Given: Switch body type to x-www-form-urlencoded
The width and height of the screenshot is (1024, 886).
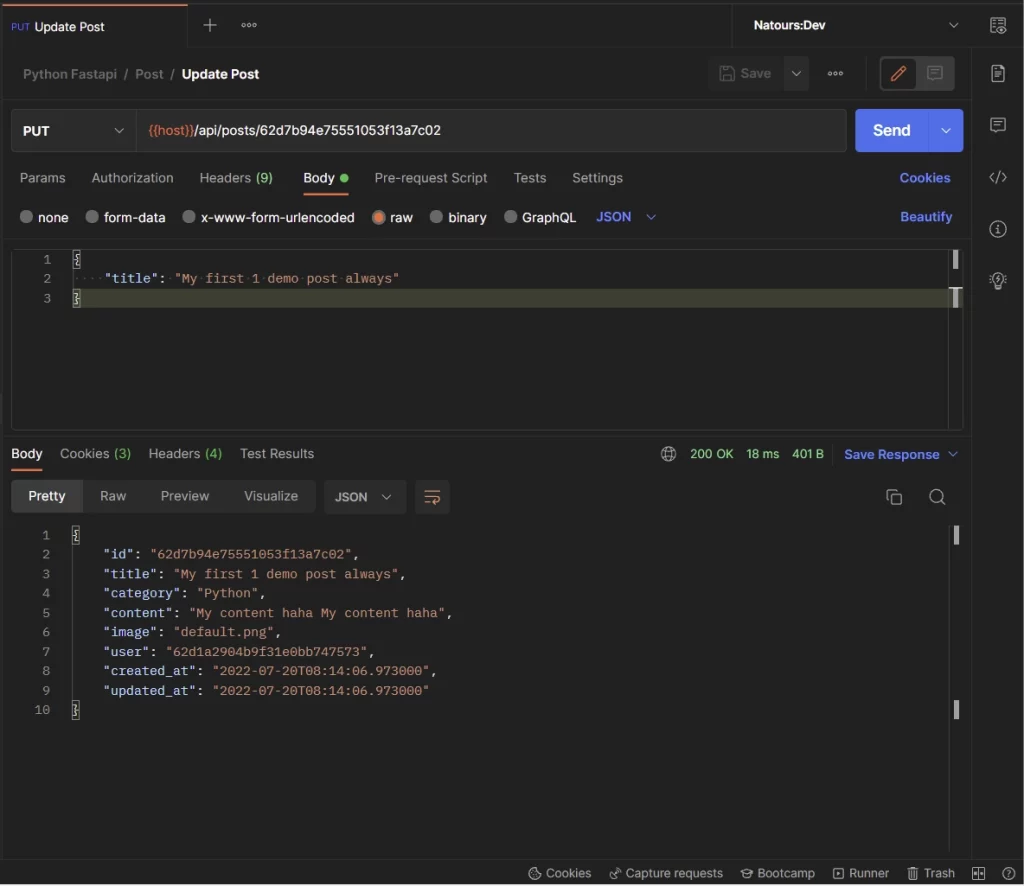Looking at the screenshot, I should (x=268, y=216).
